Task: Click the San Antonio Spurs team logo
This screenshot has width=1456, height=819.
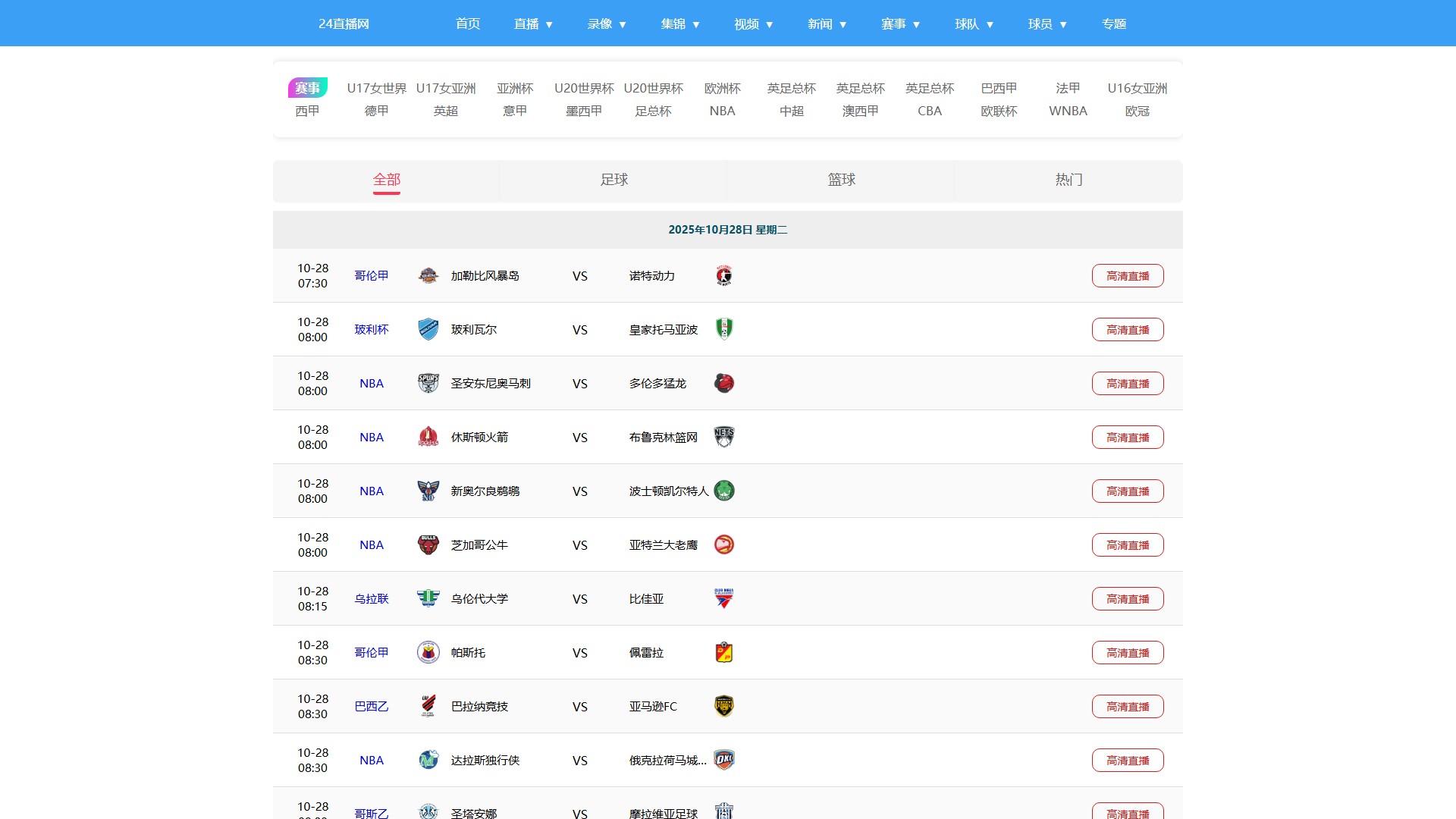Action: pos(428,383)
